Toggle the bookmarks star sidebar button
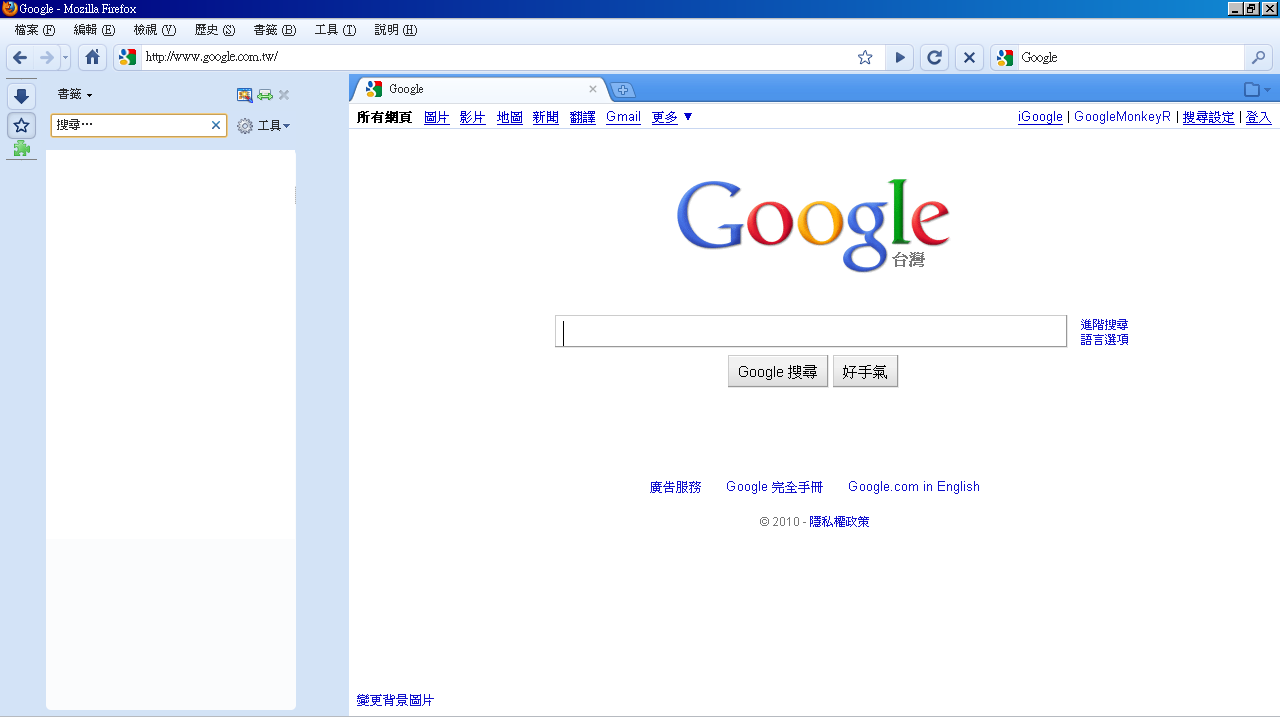 [22, 126]
